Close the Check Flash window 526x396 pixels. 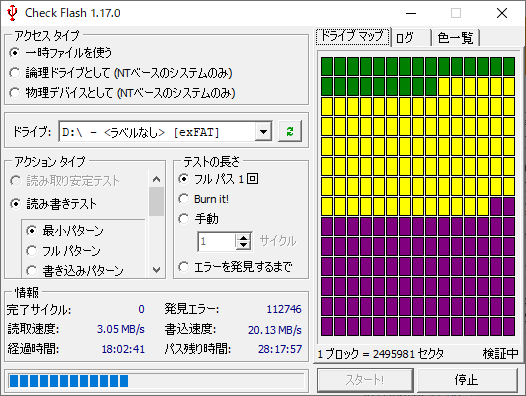pyautogui.click(x=502, y=13)
